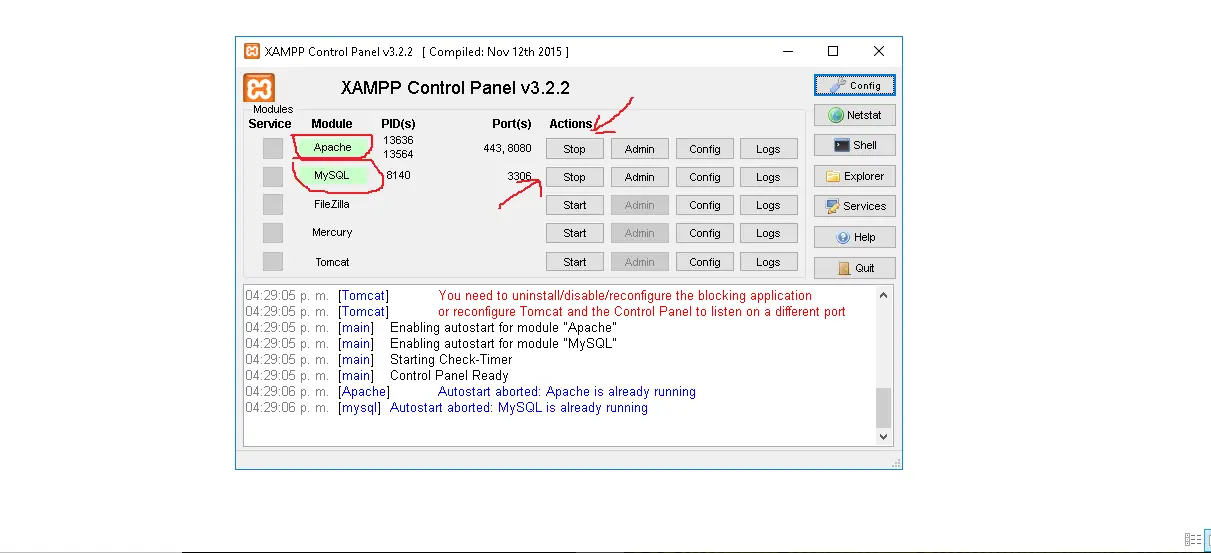Open FileZilla Config menu

tap(705, 205)
